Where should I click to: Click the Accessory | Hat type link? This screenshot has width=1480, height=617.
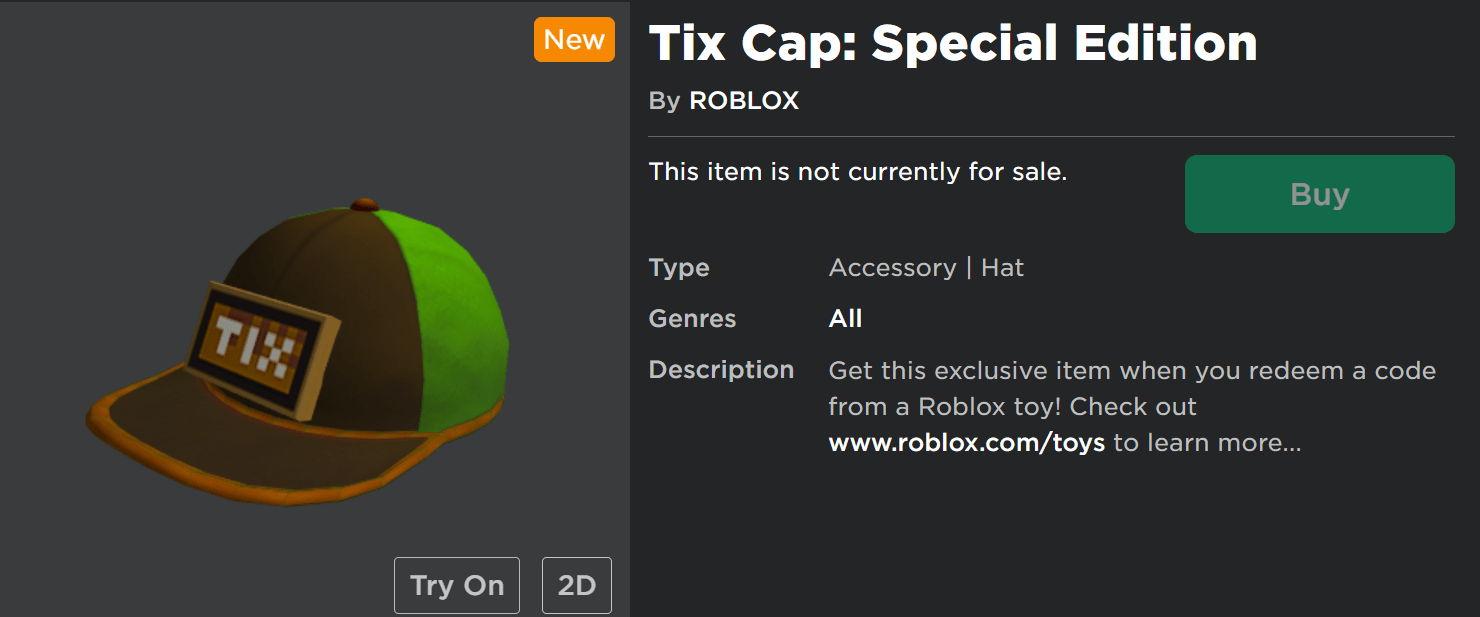click(925, 267)
